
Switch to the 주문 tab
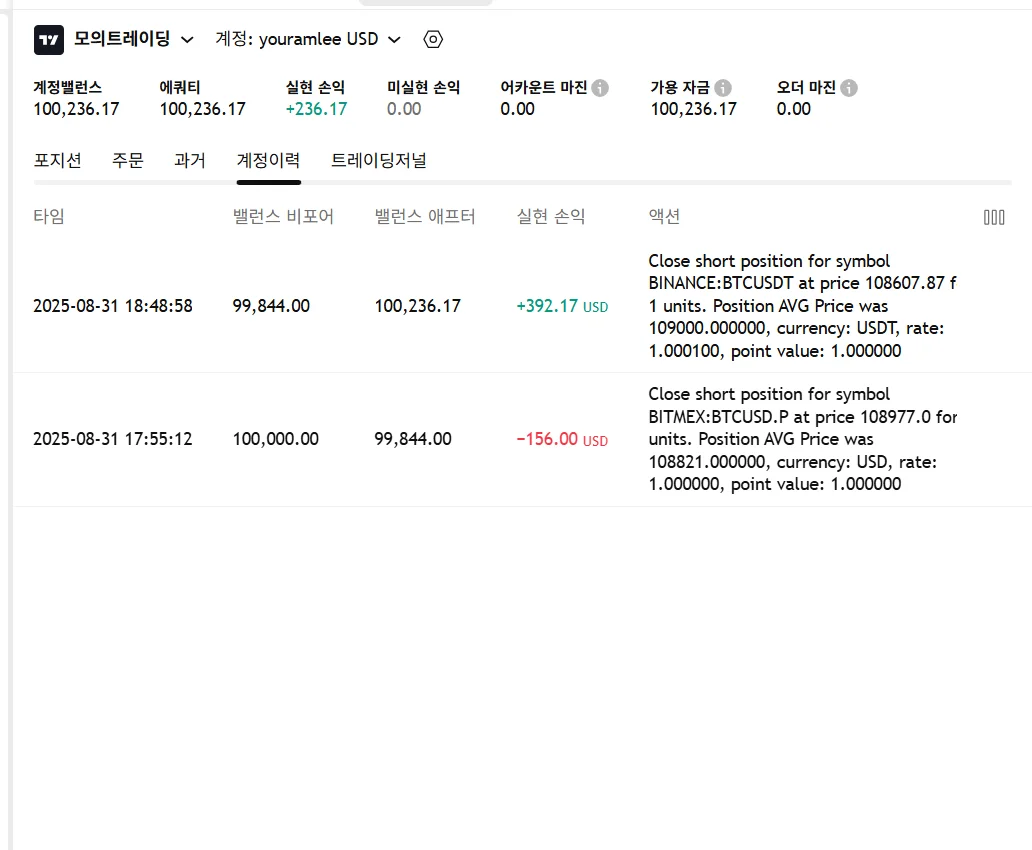(x=128, y=160)
